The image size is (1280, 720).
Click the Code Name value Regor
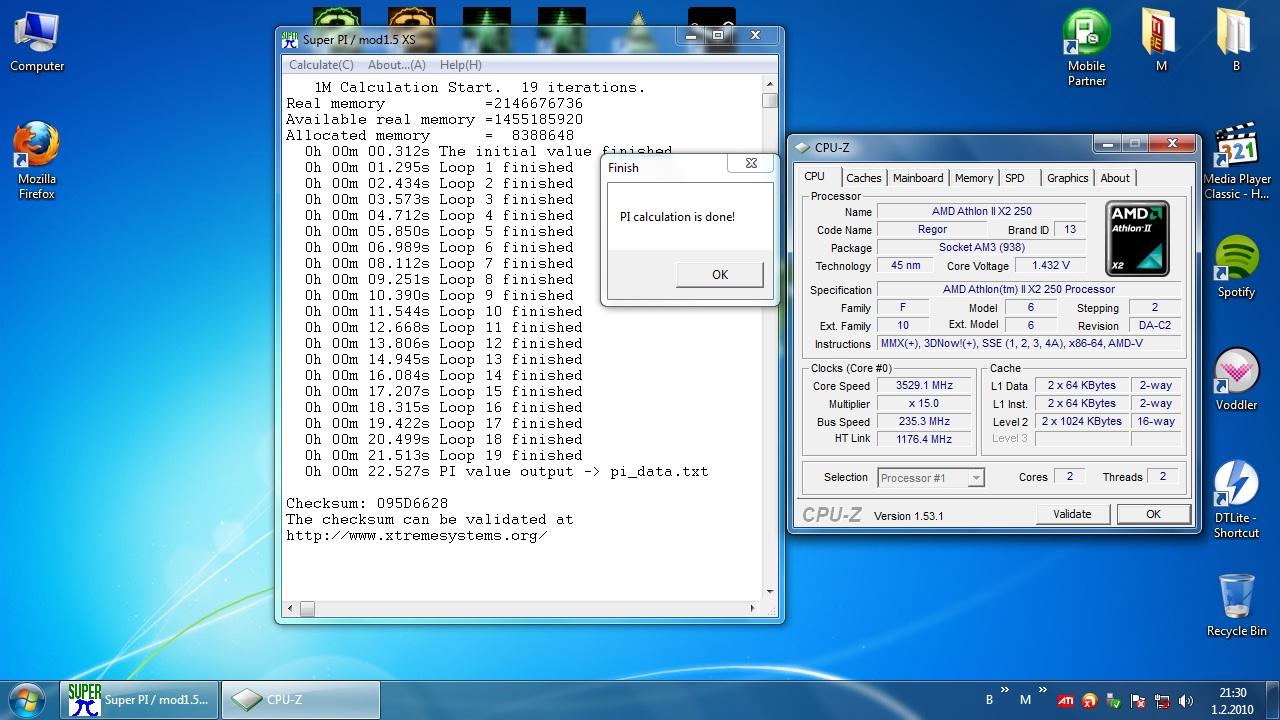(x=933, y=230)
